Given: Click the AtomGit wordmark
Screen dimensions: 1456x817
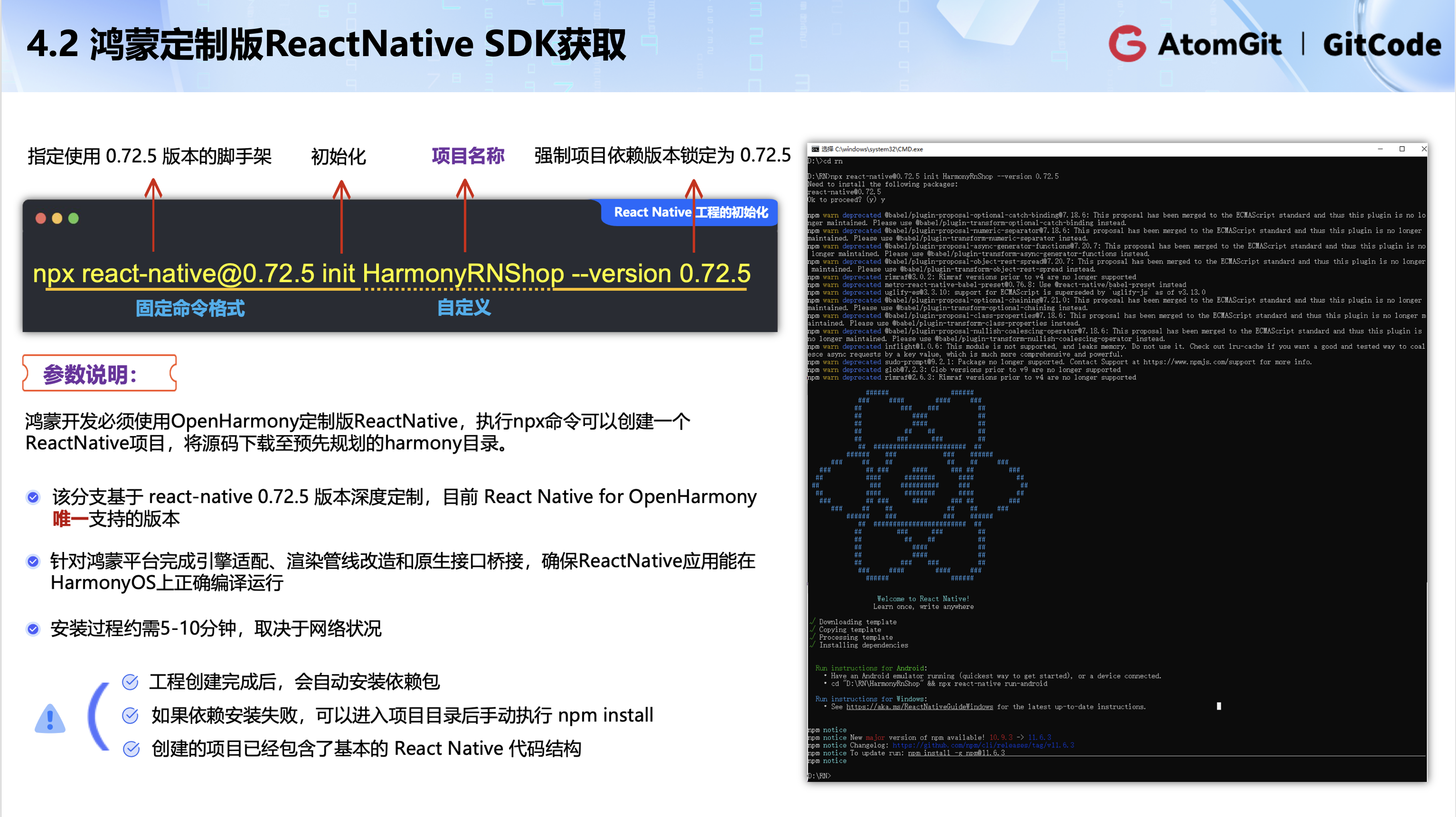Looking at the screenshot, I should [1219, 44].
